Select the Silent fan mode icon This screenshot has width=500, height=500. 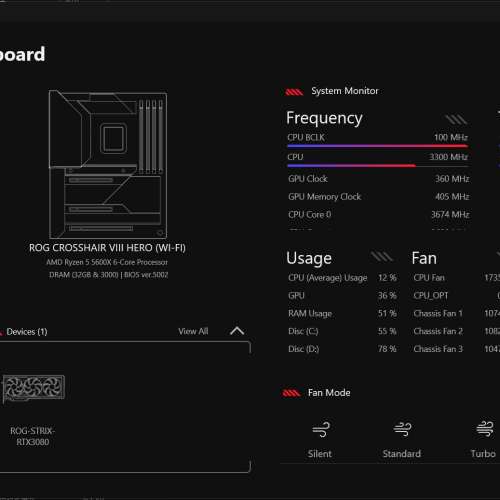(x=321, y=429)
